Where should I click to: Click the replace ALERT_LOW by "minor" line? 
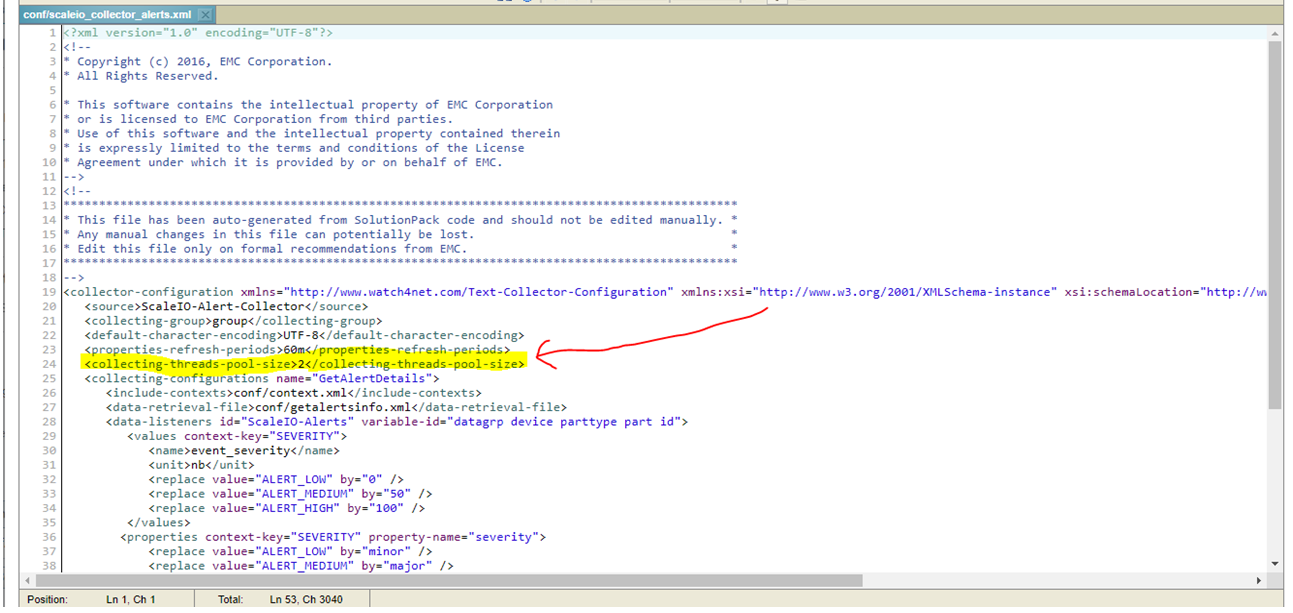[290, 551]
